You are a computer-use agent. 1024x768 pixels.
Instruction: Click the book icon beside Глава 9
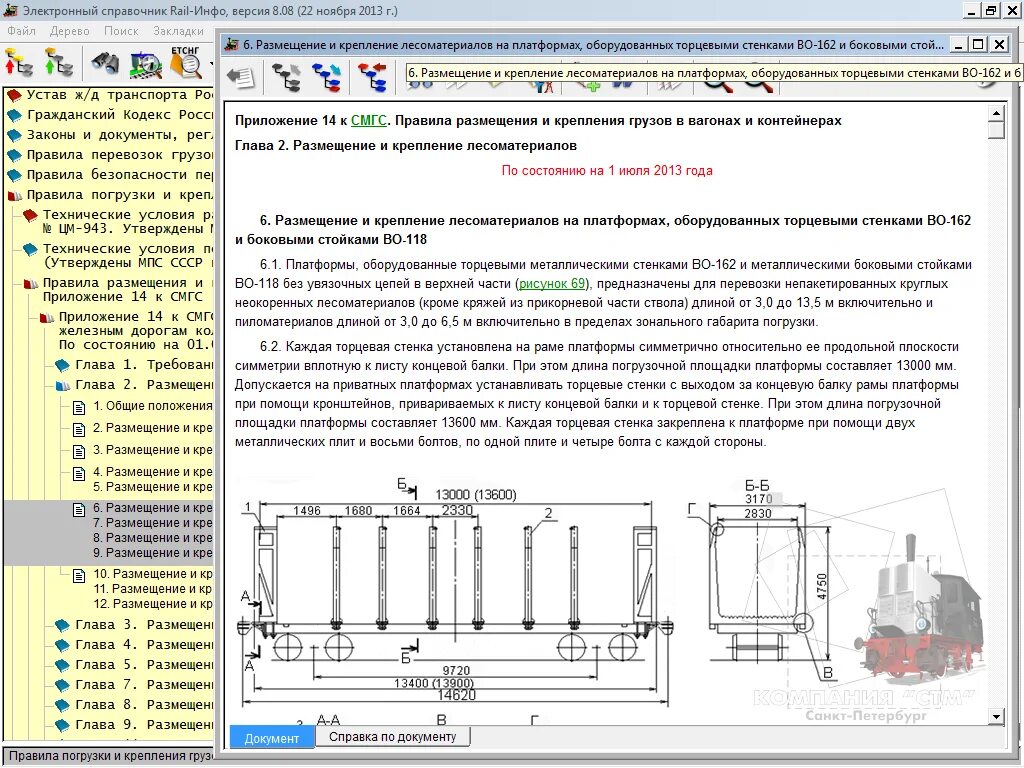click(x=63, y=726)
